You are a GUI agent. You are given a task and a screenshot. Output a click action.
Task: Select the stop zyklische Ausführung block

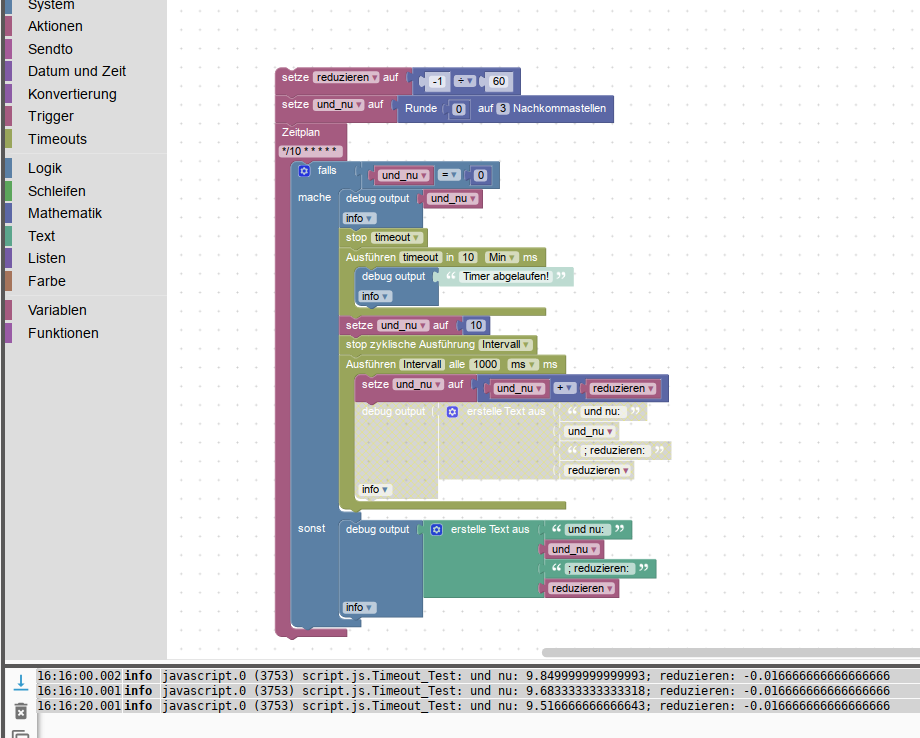click(x=410, y=345)
